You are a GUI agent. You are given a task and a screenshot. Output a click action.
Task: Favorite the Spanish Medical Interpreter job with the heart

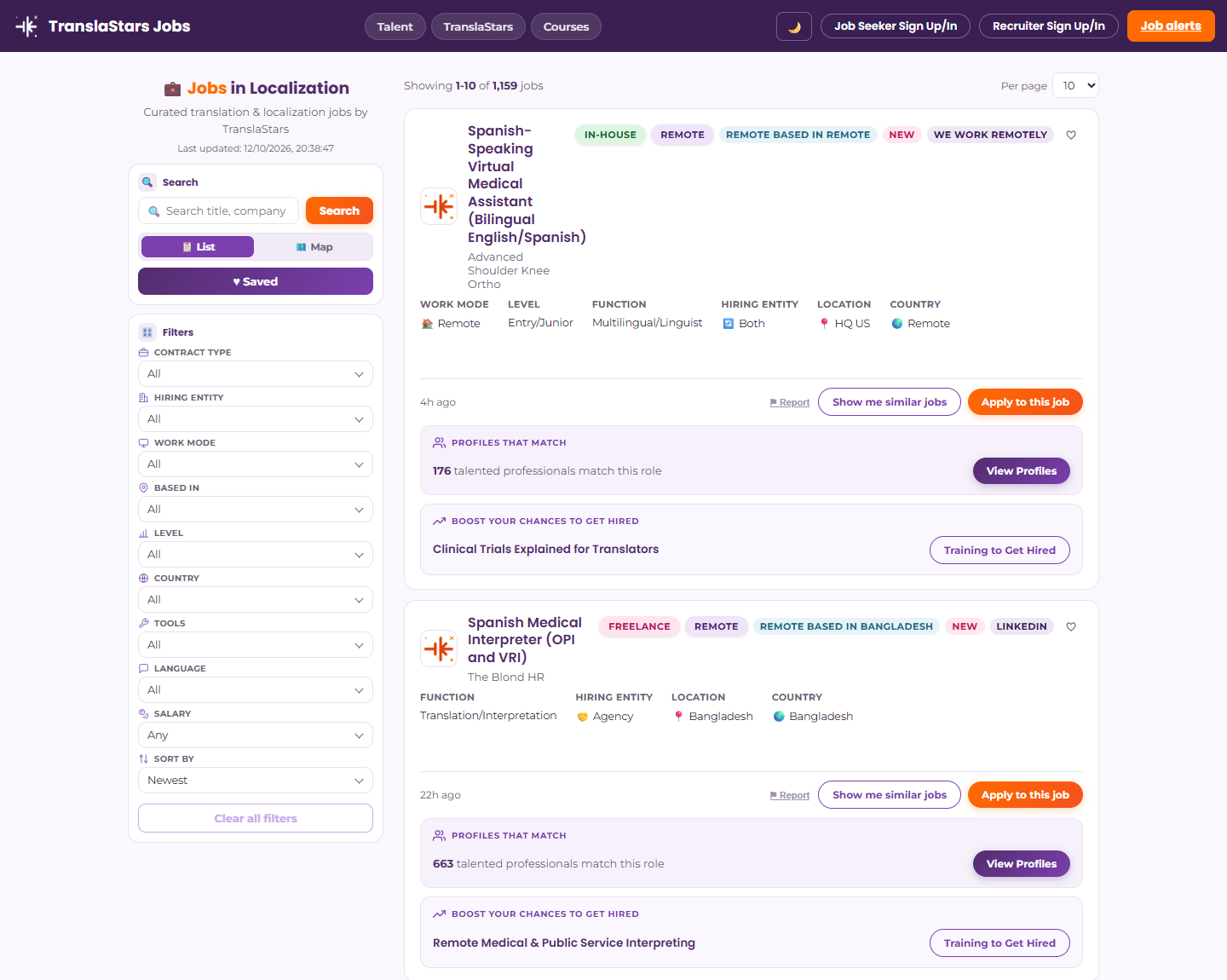coord(1071,626)
